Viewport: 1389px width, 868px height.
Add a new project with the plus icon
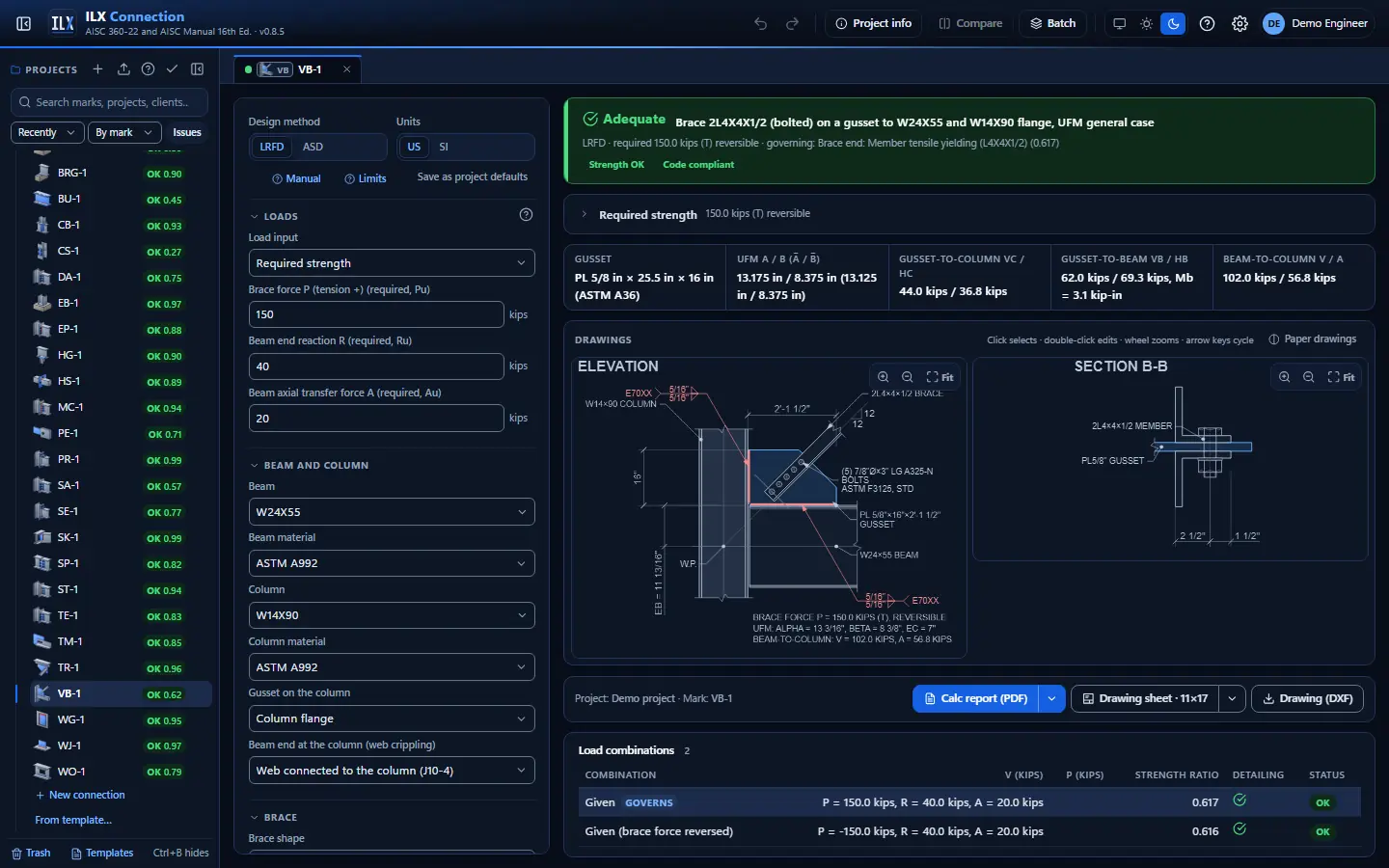pyautogui.click(x=97, y=69)
